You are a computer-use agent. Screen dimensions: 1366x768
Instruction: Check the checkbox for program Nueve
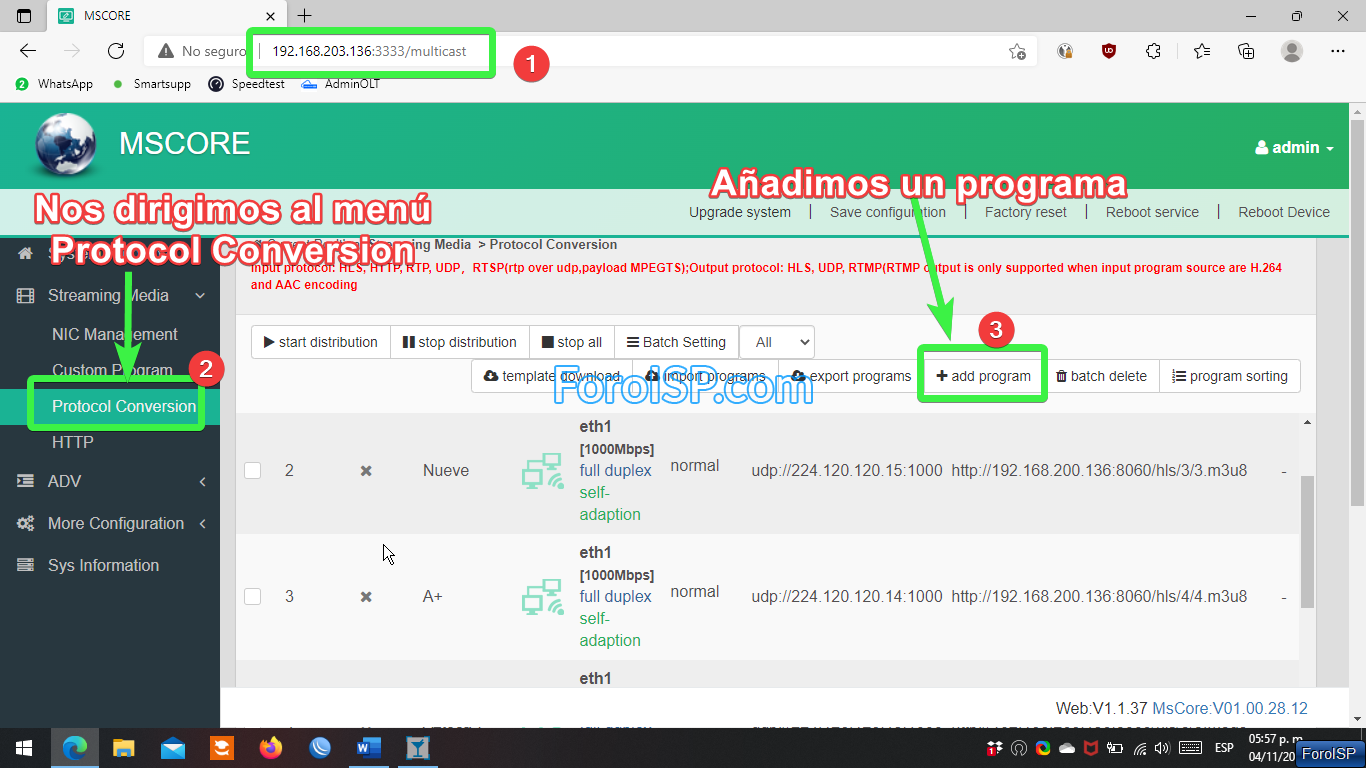click(252, 470)
